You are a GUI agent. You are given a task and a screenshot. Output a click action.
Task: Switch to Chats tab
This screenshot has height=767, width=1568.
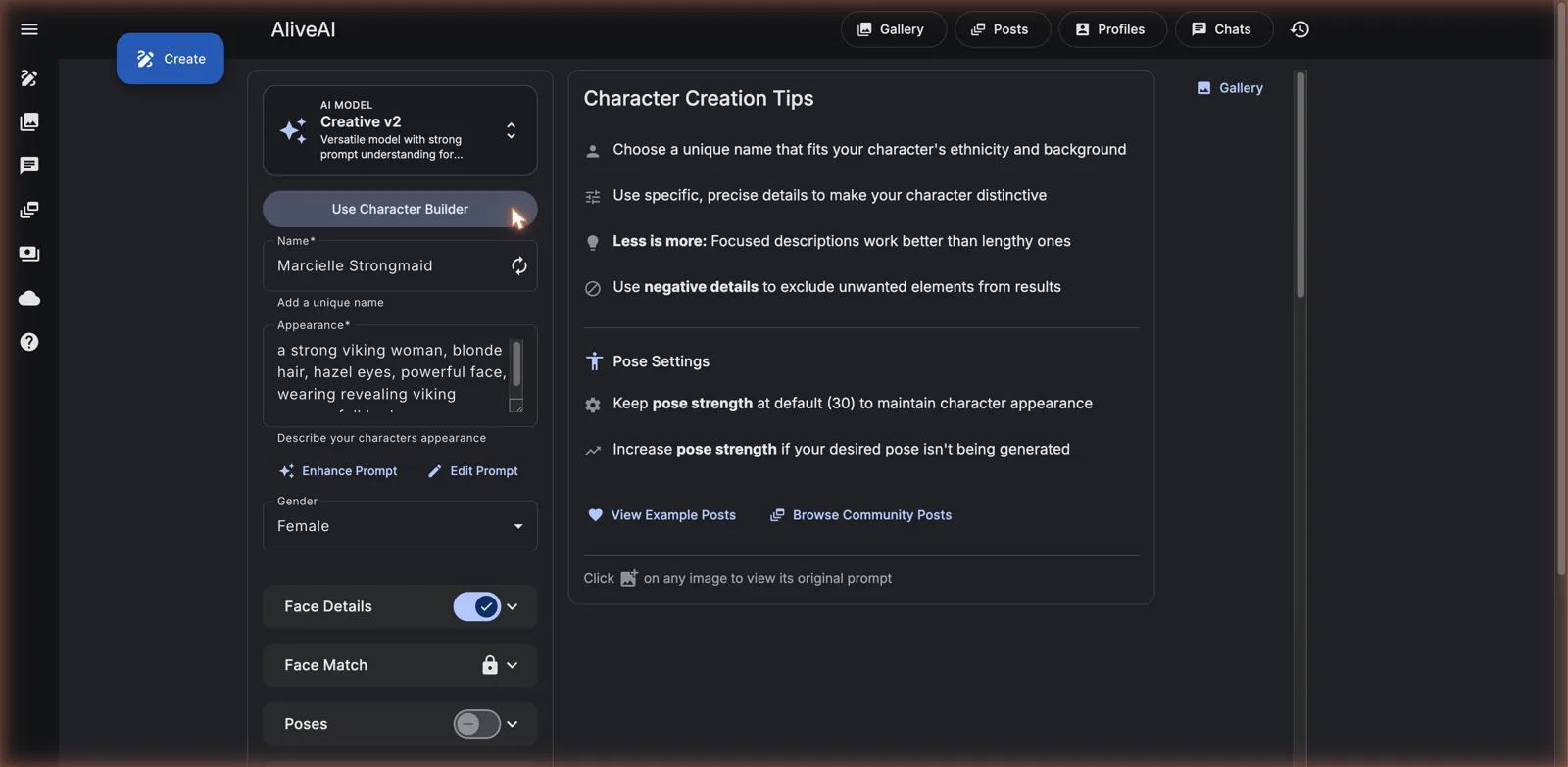point(1223,29)
